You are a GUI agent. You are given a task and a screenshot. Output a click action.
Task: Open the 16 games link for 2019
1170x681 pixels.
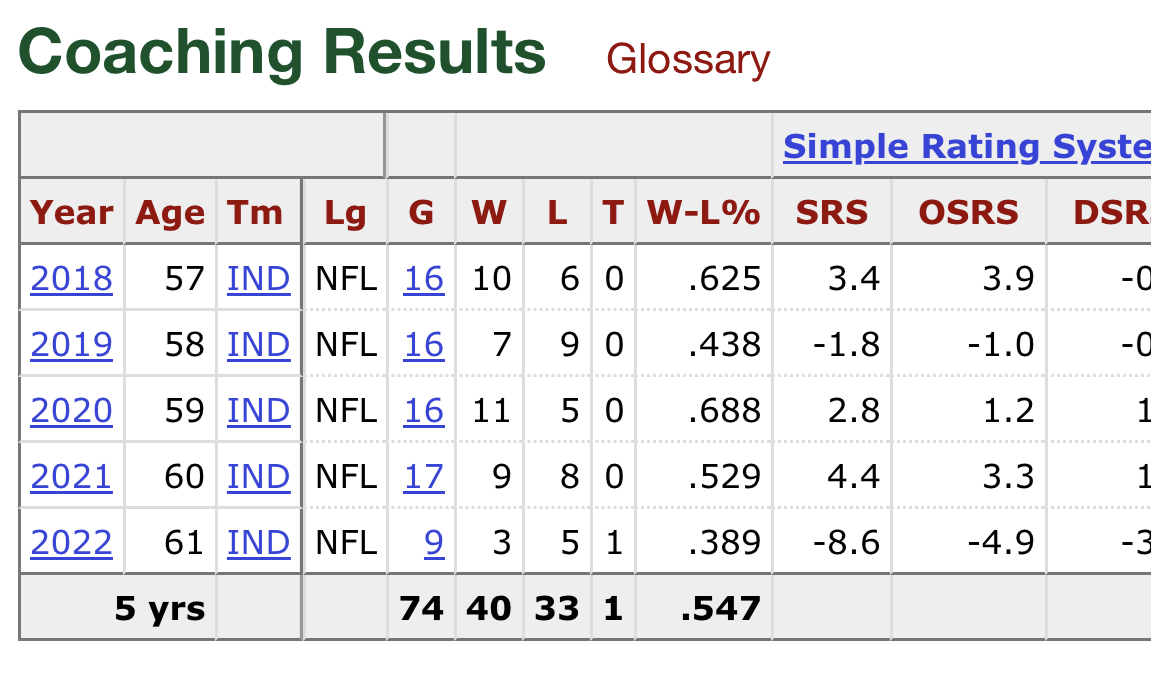click(423, 344)
